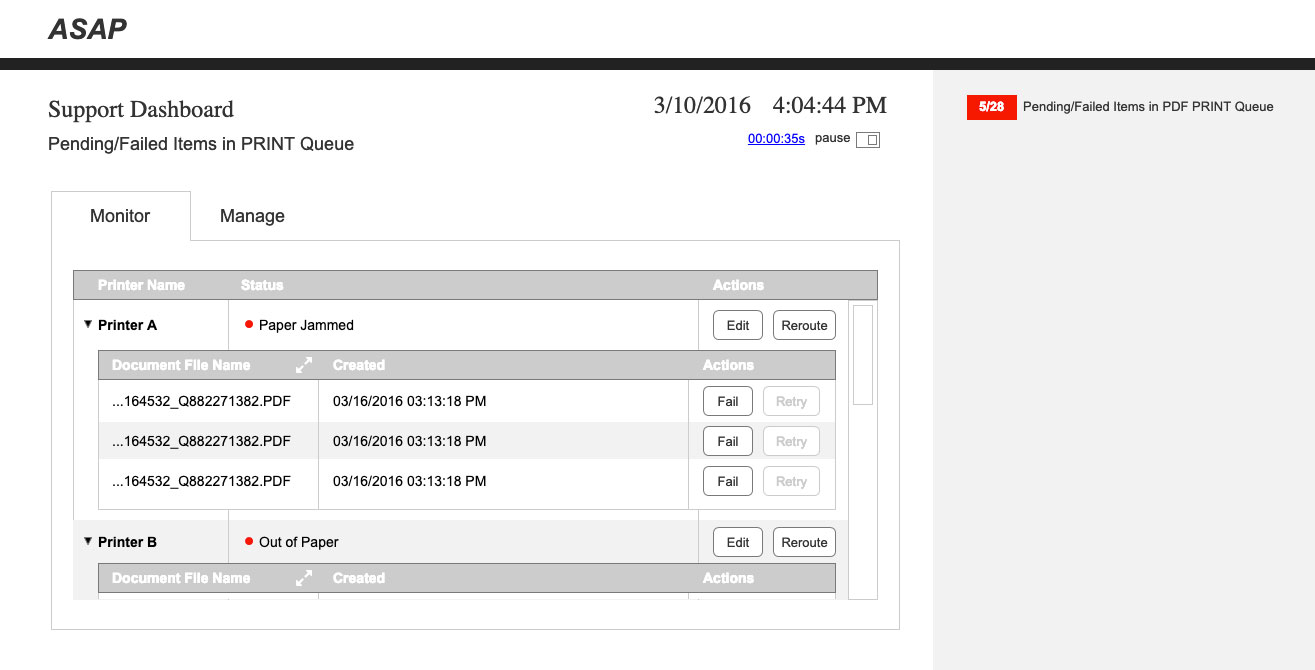Select the Monitor tab
This screenshot has width=1315, height=670.
tap(120, 216)
